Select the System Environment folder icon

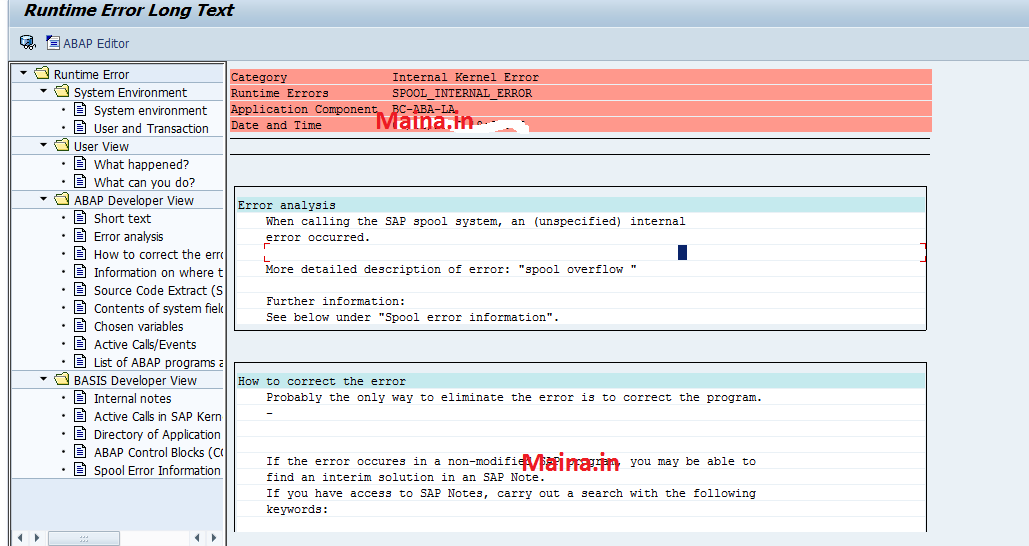pos(62,91)
